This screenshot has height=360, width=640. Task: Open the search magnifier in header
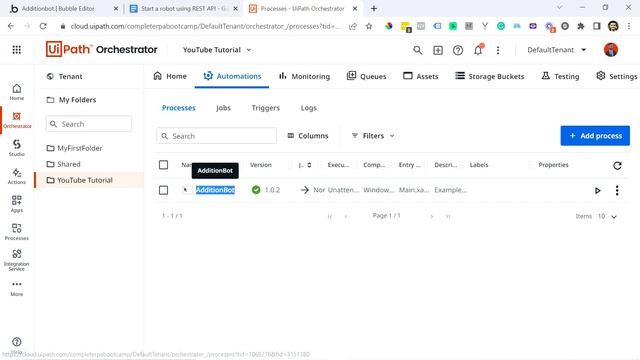click(x=417, y=50)
